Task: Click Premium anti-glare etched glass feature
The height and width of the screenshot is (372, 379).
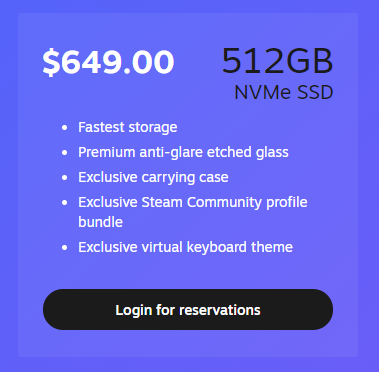Action: coord(183,152)
